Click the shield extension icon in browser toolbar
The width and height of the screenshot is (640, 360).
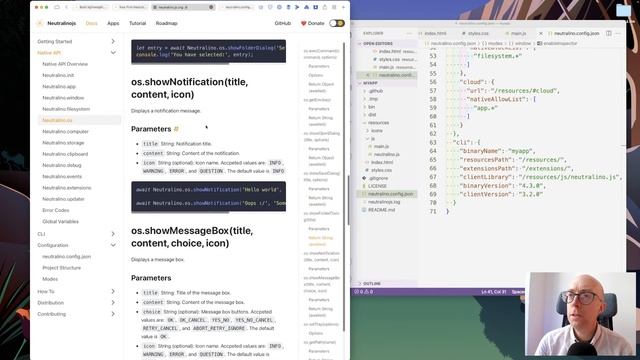(x=270, y=7)
